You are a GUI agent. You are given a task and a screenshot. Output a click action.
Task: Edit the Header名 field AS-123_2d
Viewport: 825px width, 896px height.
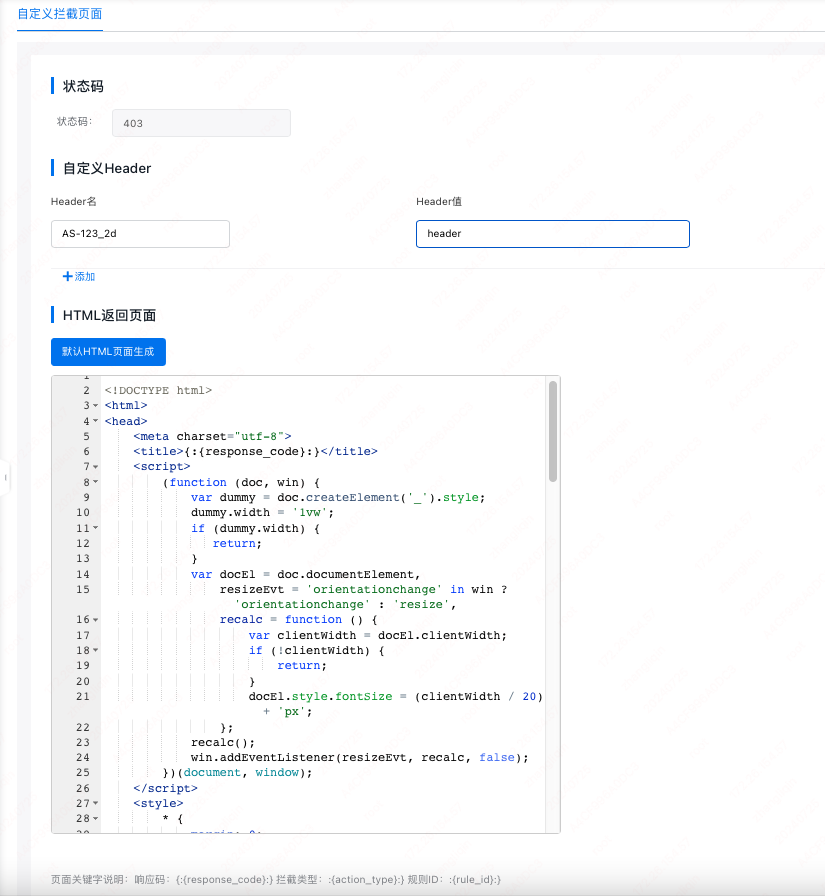tap(140, 234)
